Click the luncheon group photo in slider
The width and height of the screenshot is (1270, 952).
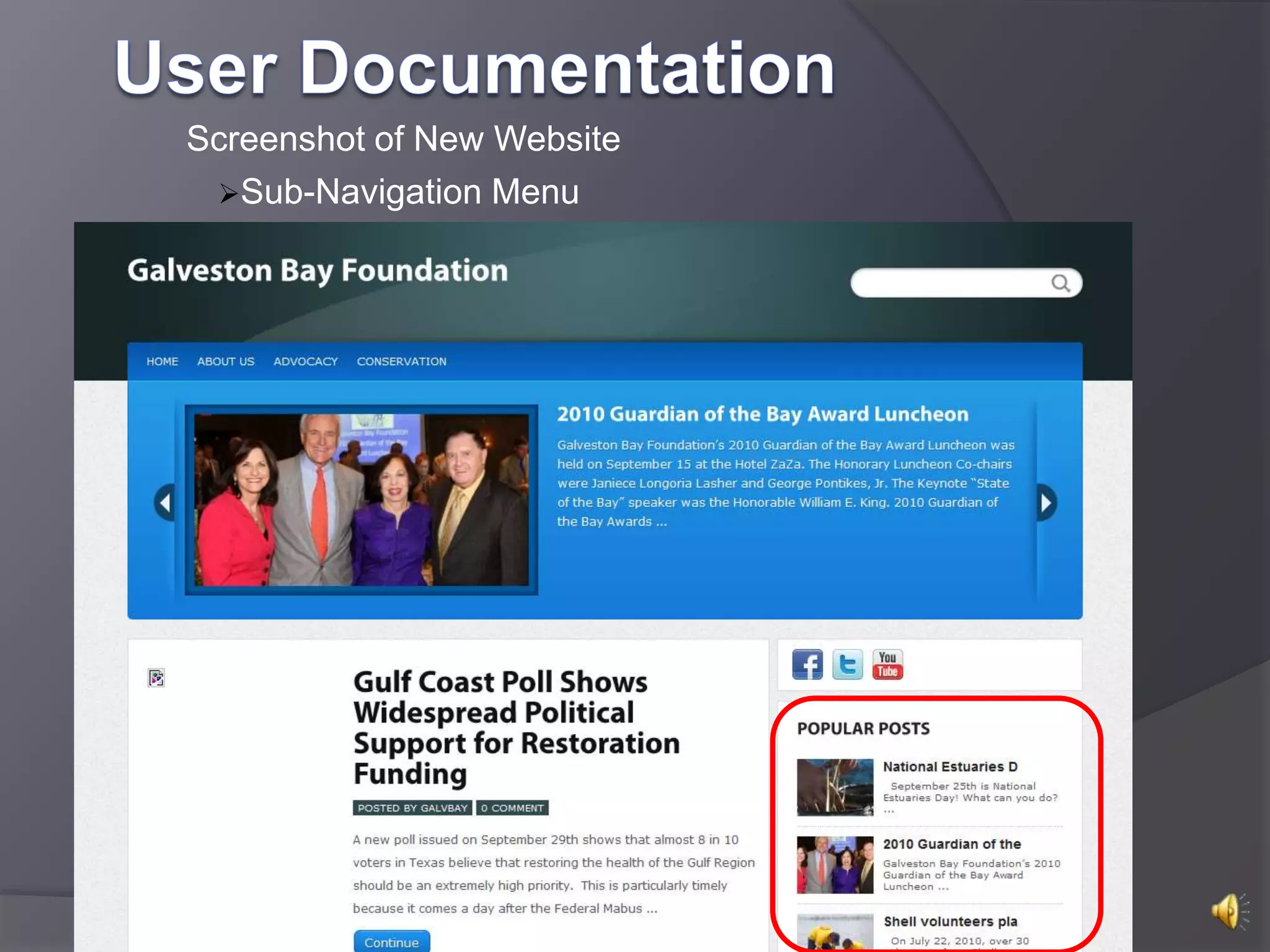click(x=362, y=500)
